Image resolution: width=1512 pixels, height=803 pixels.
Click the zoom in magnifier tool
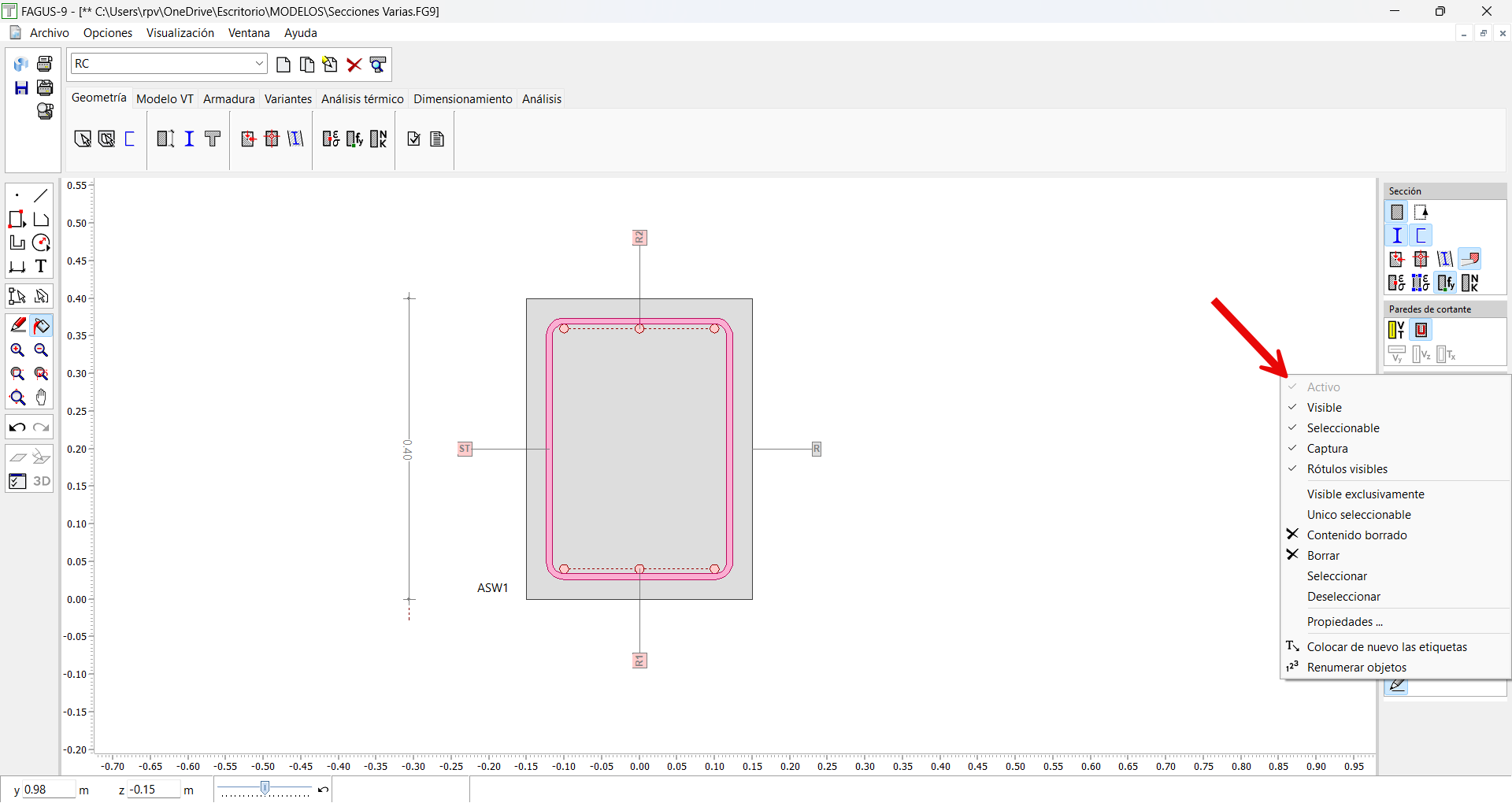point(17,350)
